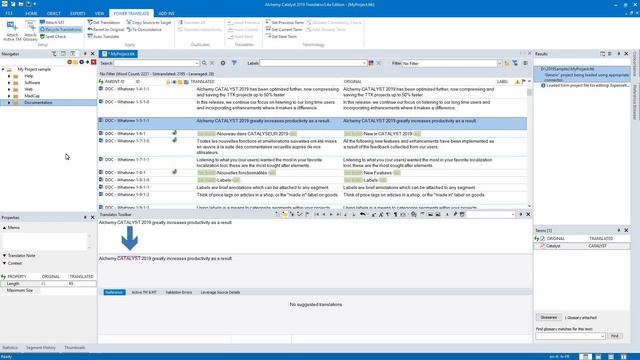Switch to Active TM & MT tab
Image resolution: width=640 pixels, height=360 pixels.
coord(144,292)
